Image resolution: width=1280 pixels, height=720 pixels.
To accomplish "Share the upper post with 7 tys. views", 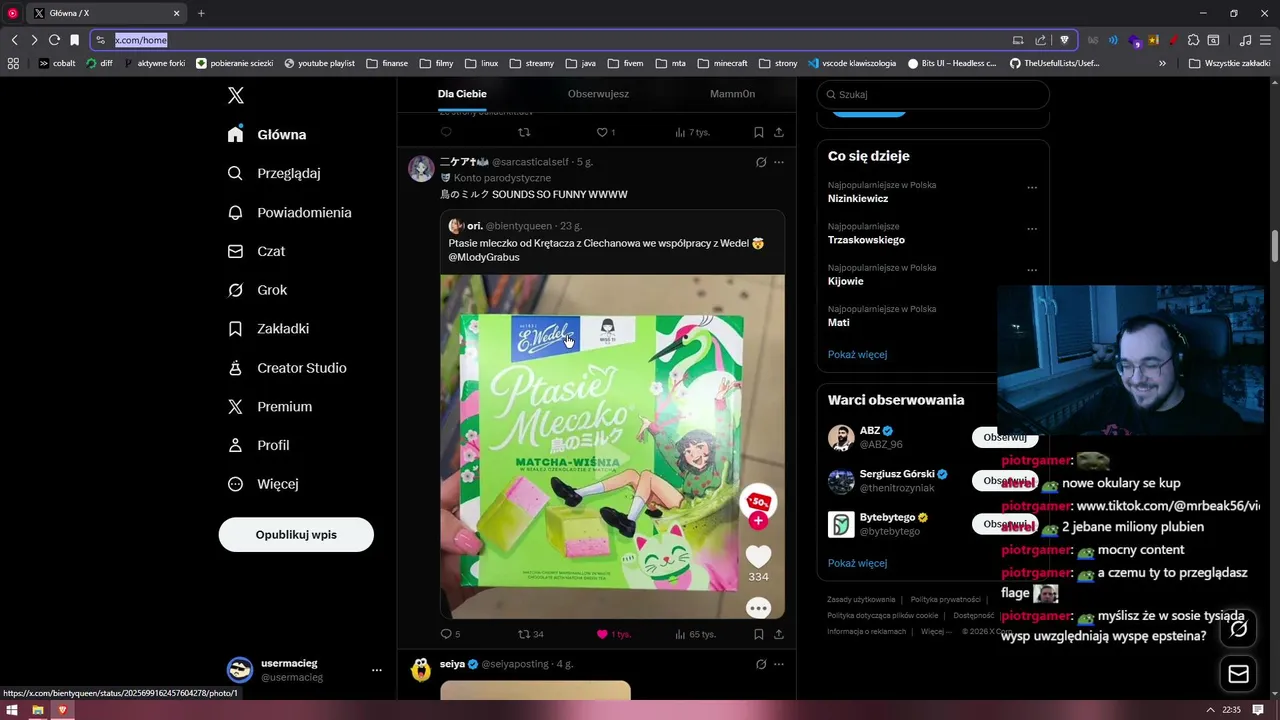I will coord(779,132).
